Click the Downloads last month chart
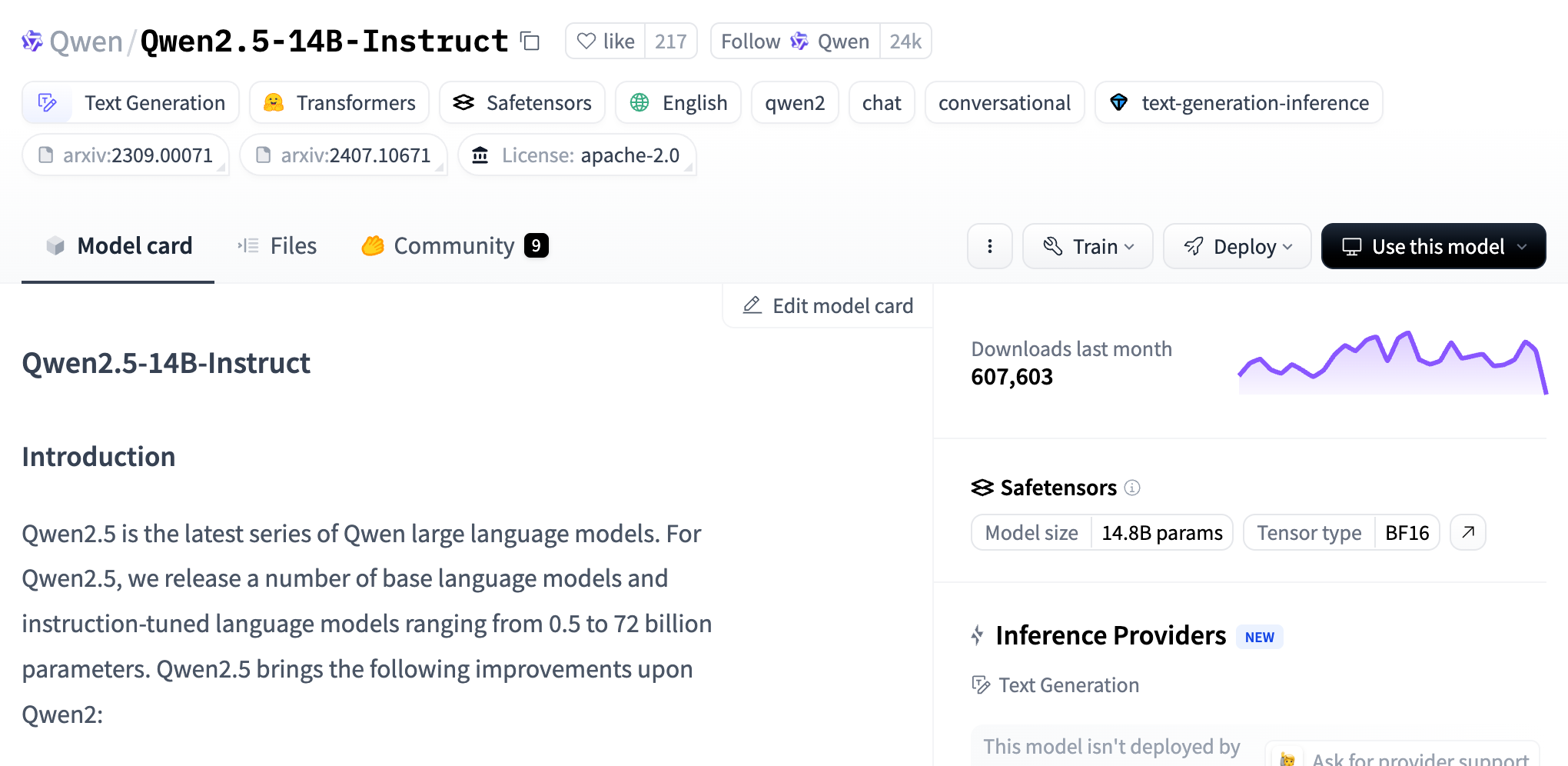The height and width of the screenshot is (766, 1568). pyautogui.click(x=1393, y=362)
